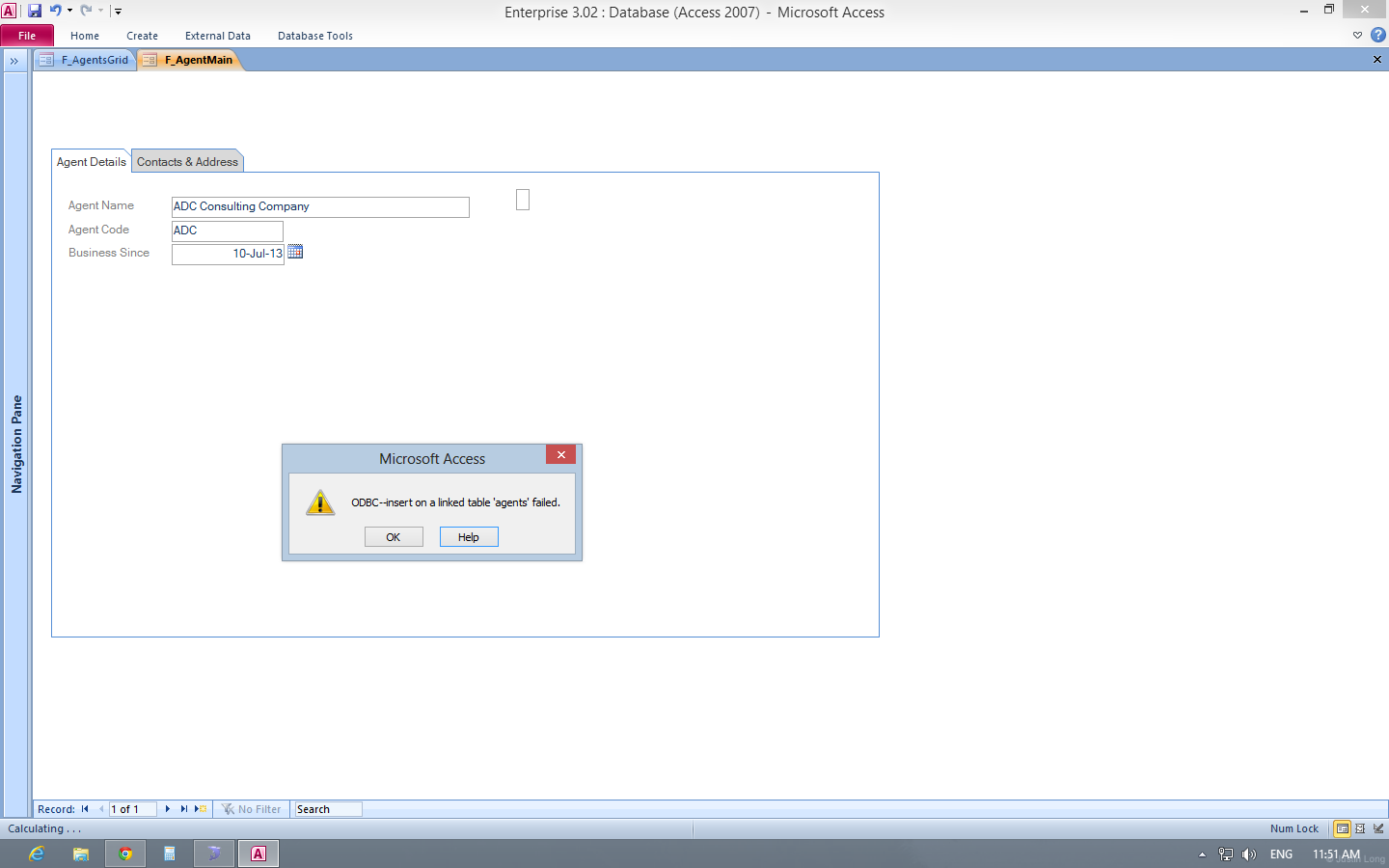Select the F_AgentMain document tab
Viewport: 1389px width, 868px height.
coord(189,60)
